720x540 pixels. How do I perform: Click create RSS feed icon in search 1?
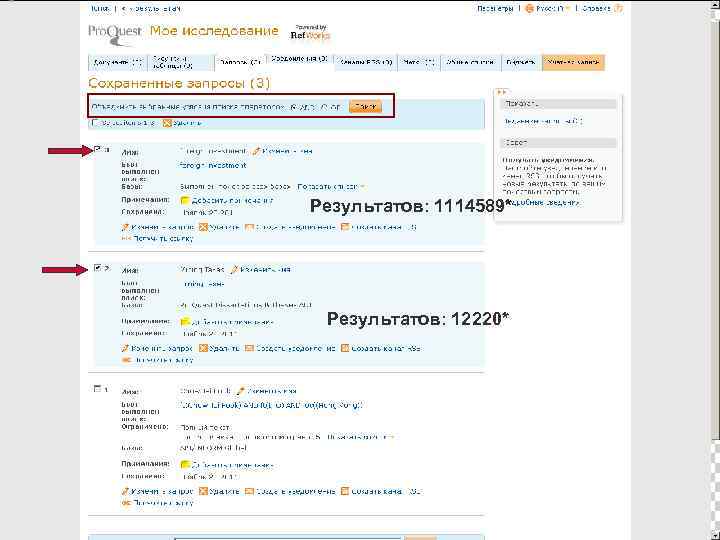(345, 491)
